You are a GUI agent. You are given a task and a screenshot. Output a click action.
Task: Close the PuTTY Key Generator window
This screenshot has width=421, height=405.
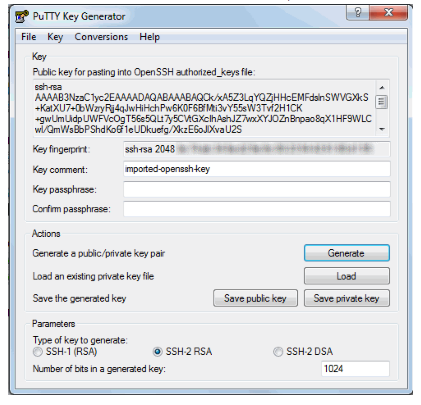pyautogui.click(x=388, y=13)
